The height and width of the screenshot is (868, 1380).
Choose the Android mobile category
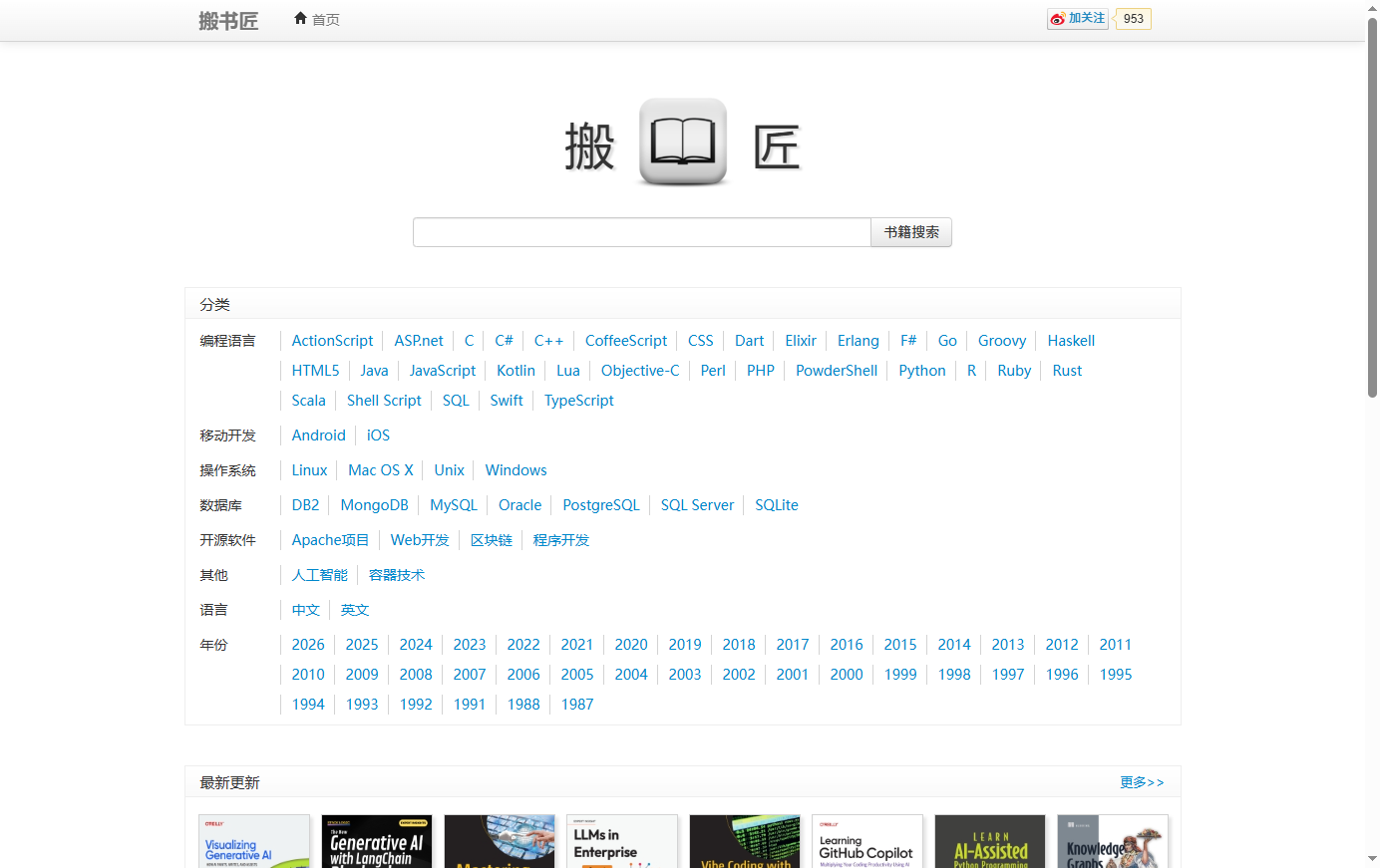click(319, 435)
